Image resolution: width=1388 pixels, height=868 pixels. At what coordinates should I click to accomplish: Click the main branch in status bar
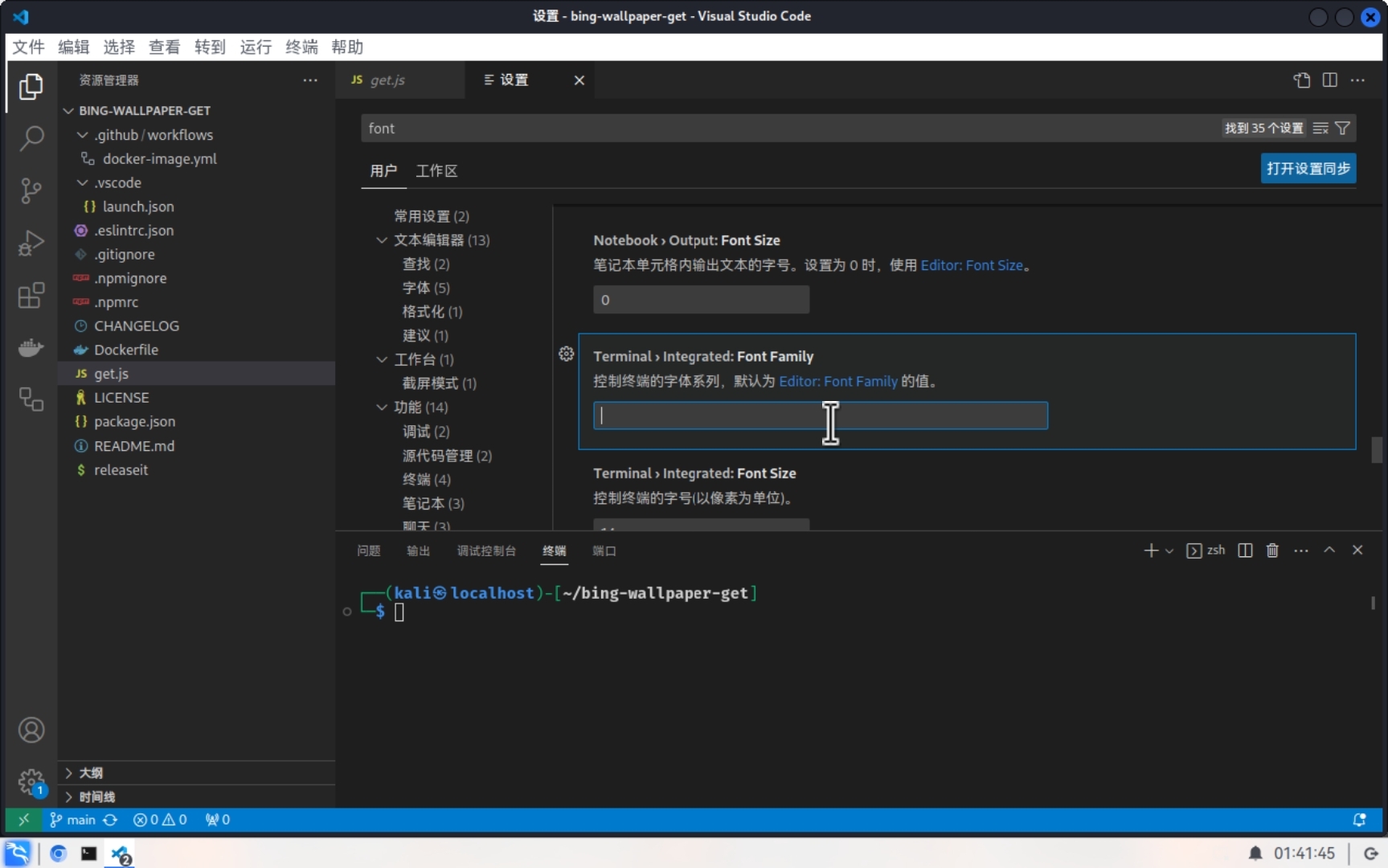(x=73, y=820)
